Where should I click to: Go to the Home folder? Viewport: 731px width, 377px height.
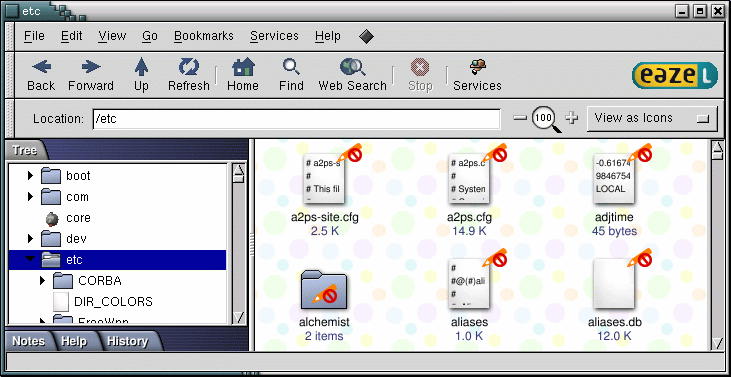[243, 75]
